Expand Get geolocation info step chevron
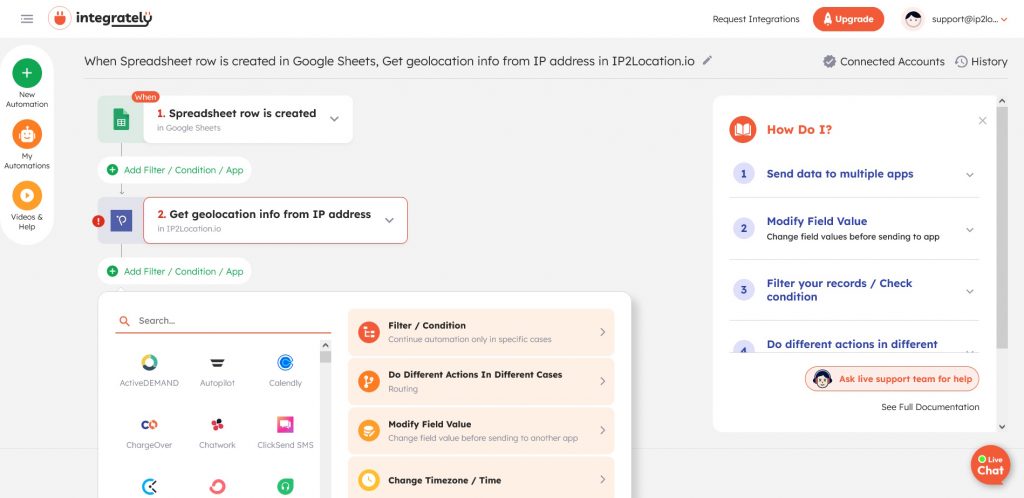Viewport: 1024px width, 498px height. pos(390,220)
